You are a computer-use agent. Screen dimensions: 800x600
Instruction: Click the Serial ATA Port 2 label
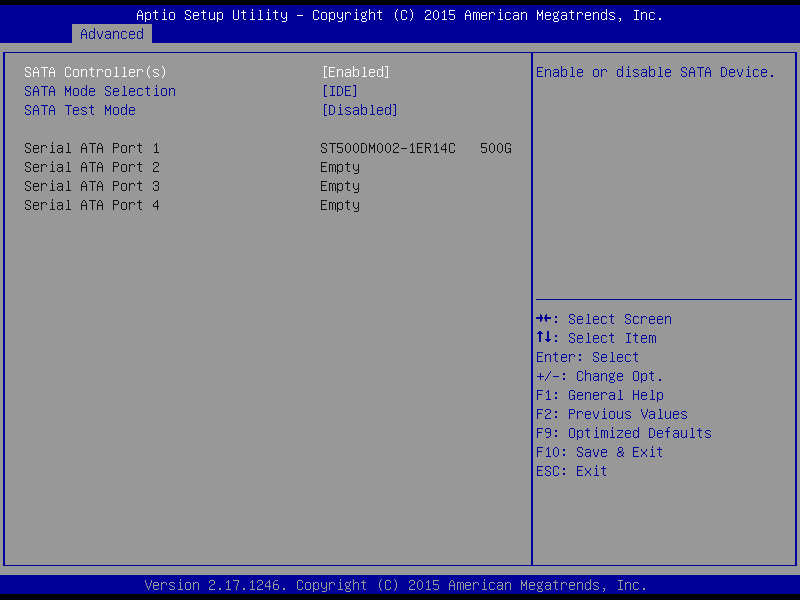92,167
